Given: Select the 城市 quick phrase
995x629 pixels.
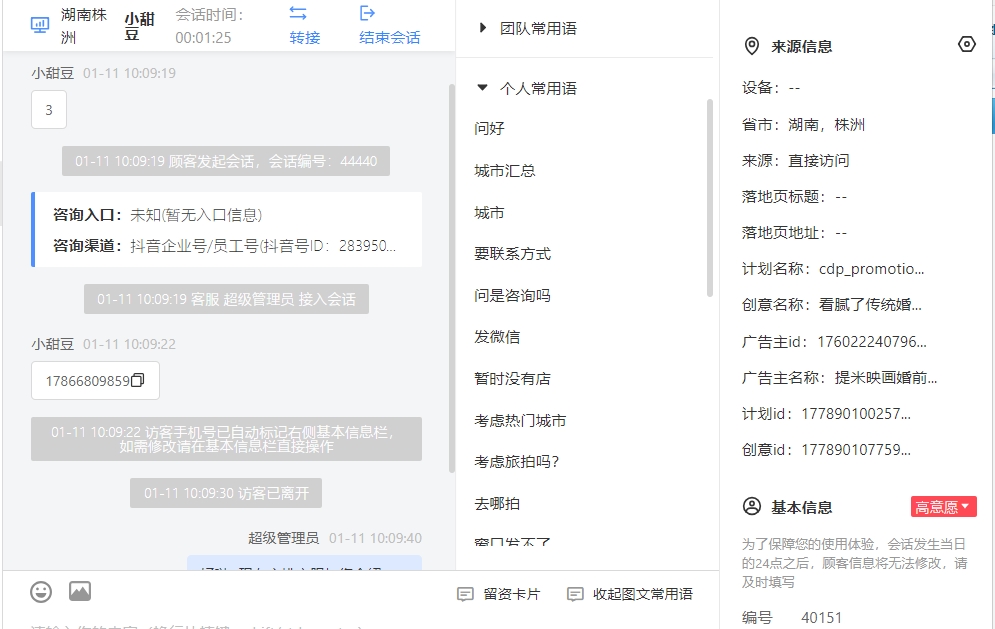Looking at the screenshot, I should [x=489, y=213].
